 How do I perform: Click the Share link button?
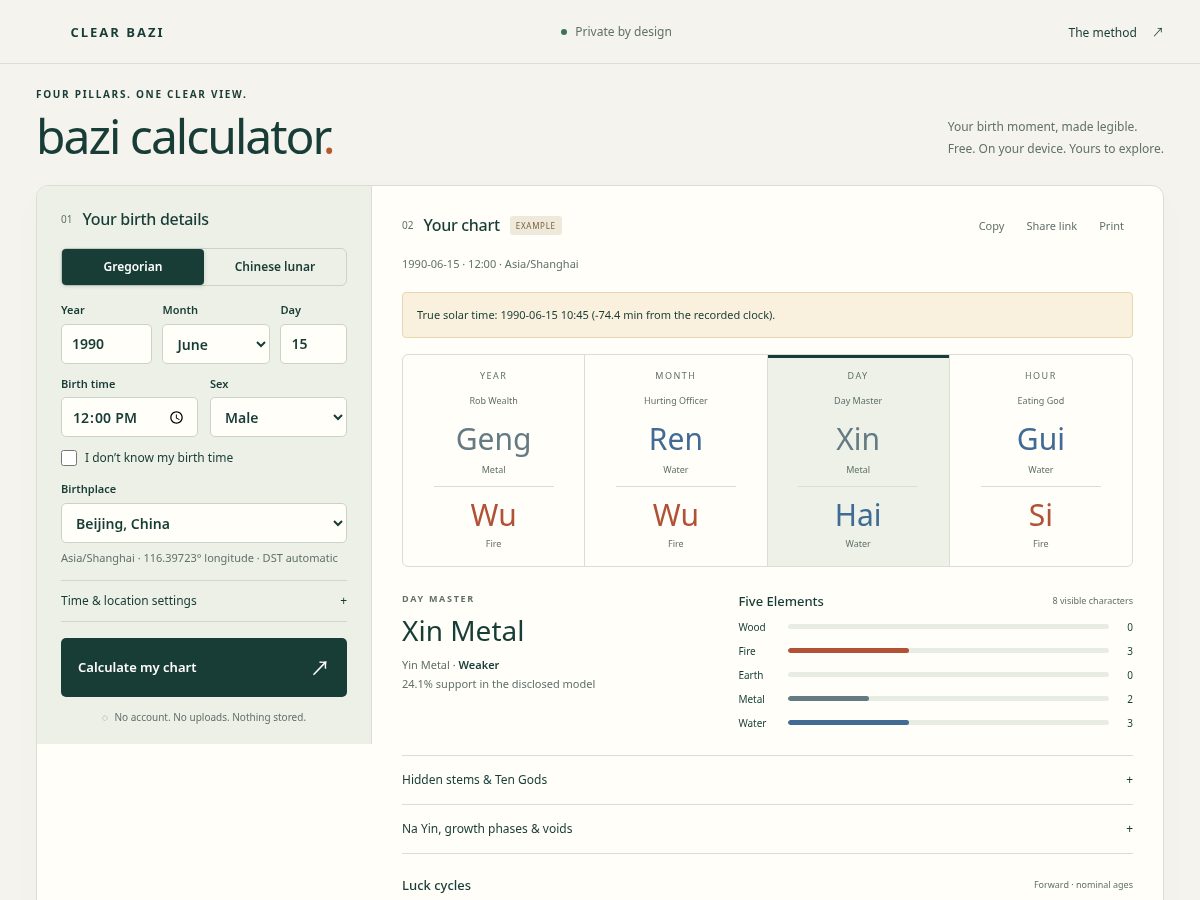tap(1051, 226)
